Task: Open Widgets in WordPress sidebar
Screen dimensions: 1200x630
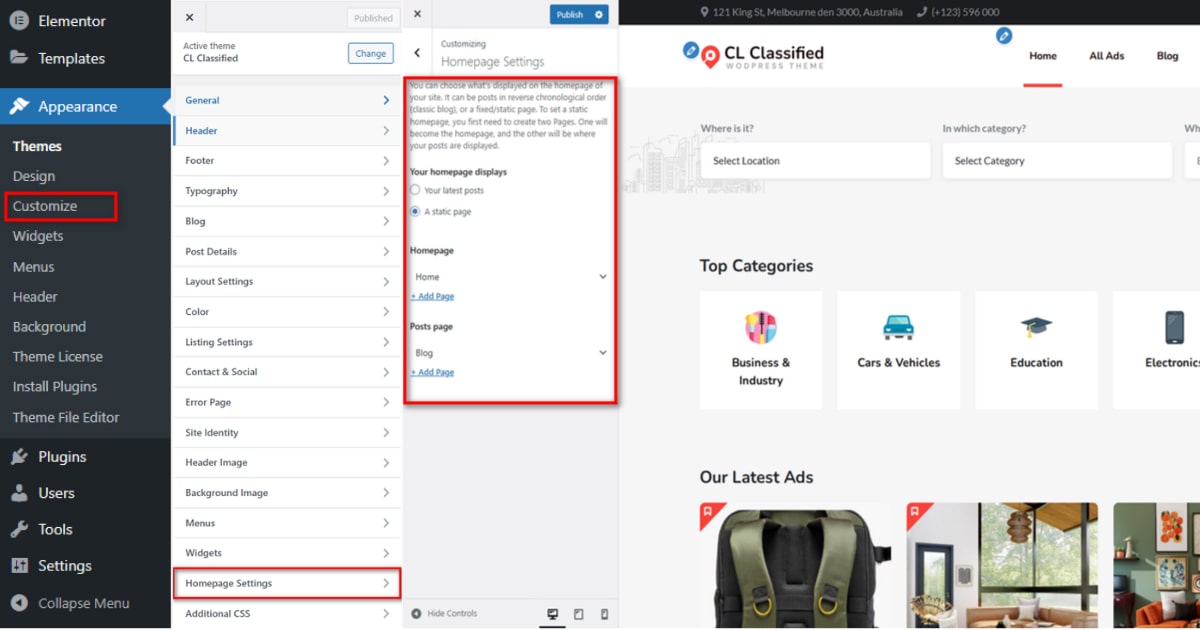Action: (38, 236)
